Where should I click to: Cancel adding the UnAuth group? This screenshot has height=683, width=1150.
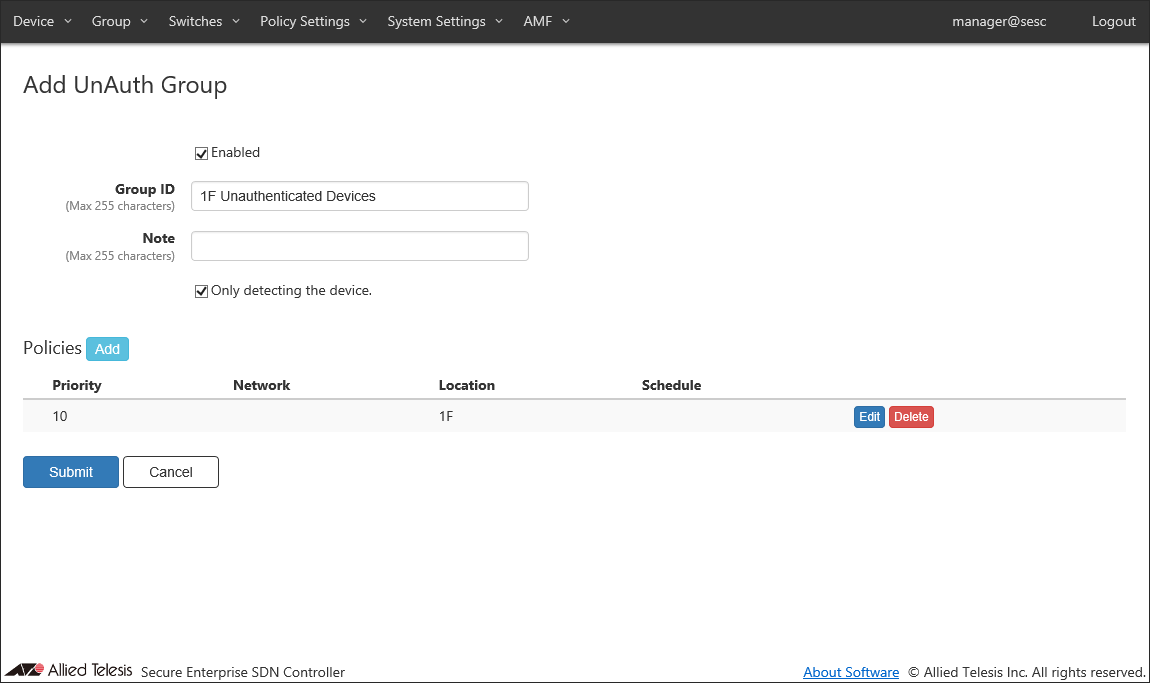point(171,472)
